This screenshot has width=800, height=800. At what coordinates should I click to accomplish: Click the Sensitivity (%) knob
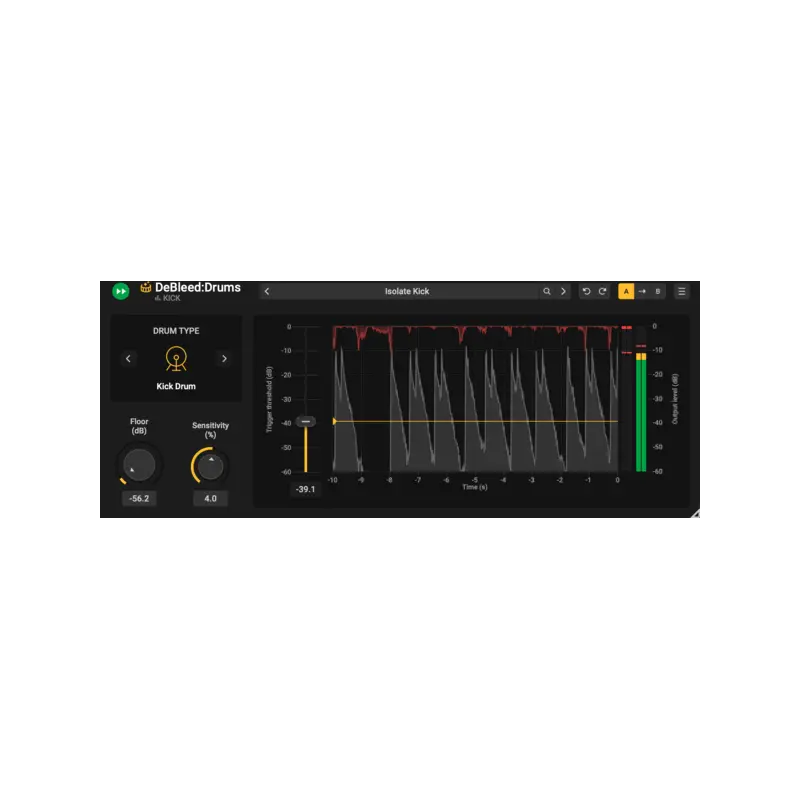point(210,466)
